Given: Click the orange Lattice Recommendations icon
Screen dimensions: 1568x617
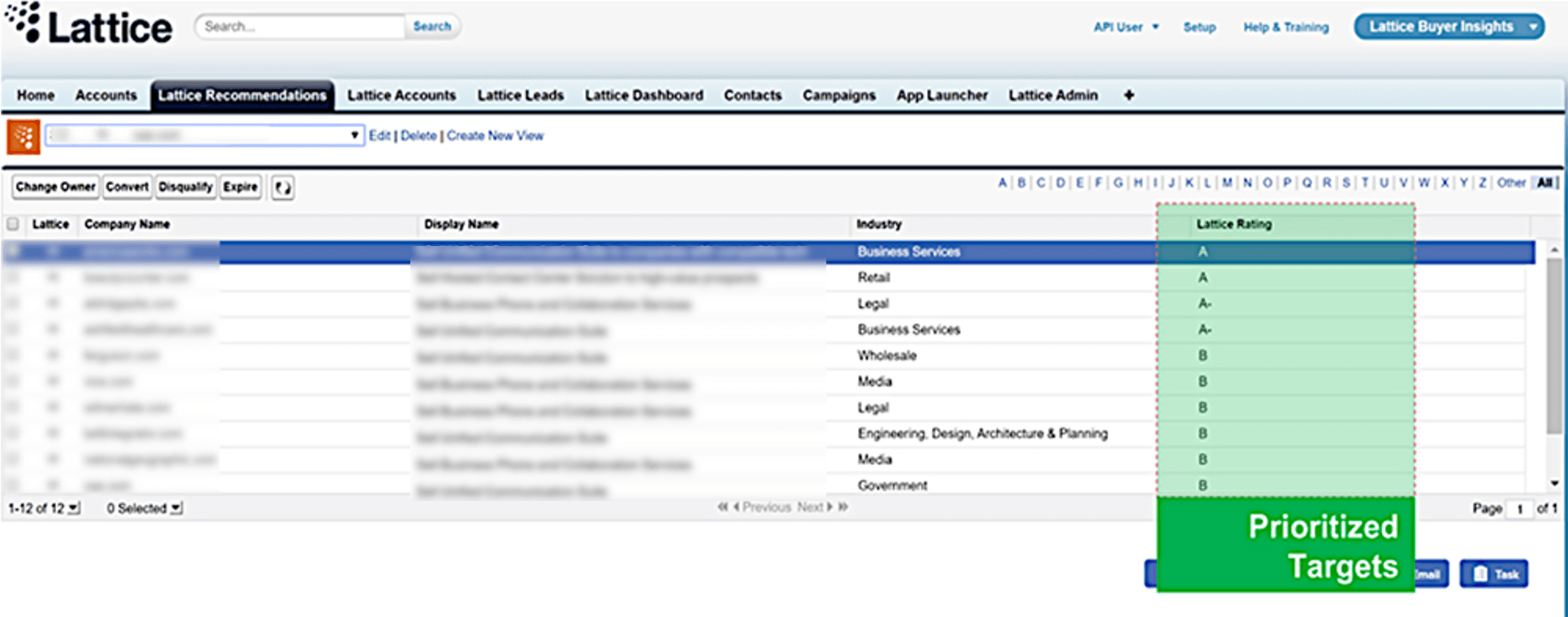Looking at the screenshot, I should [24, 136].
